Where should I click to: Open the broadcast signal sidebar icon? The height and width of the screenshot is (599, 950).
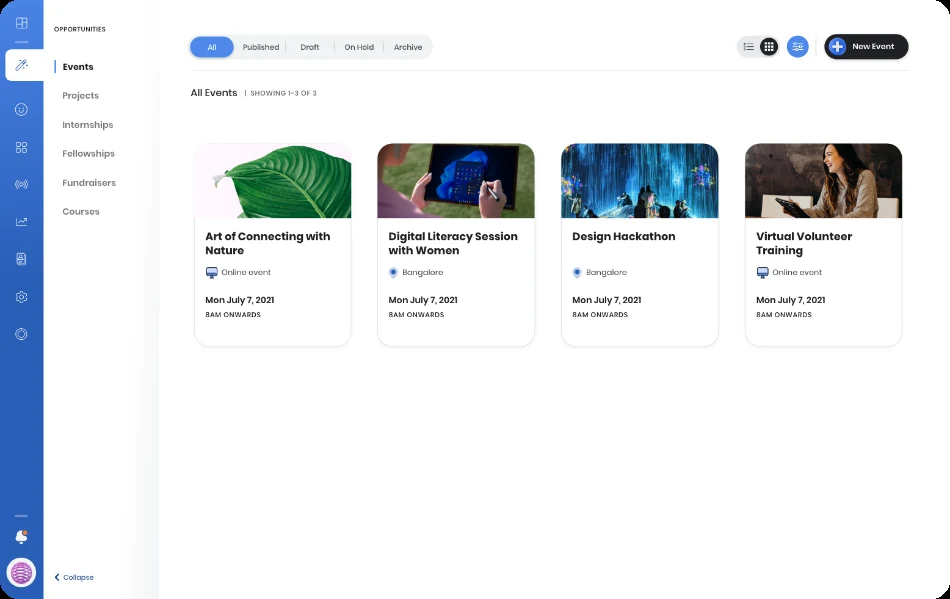coord(21,185)
